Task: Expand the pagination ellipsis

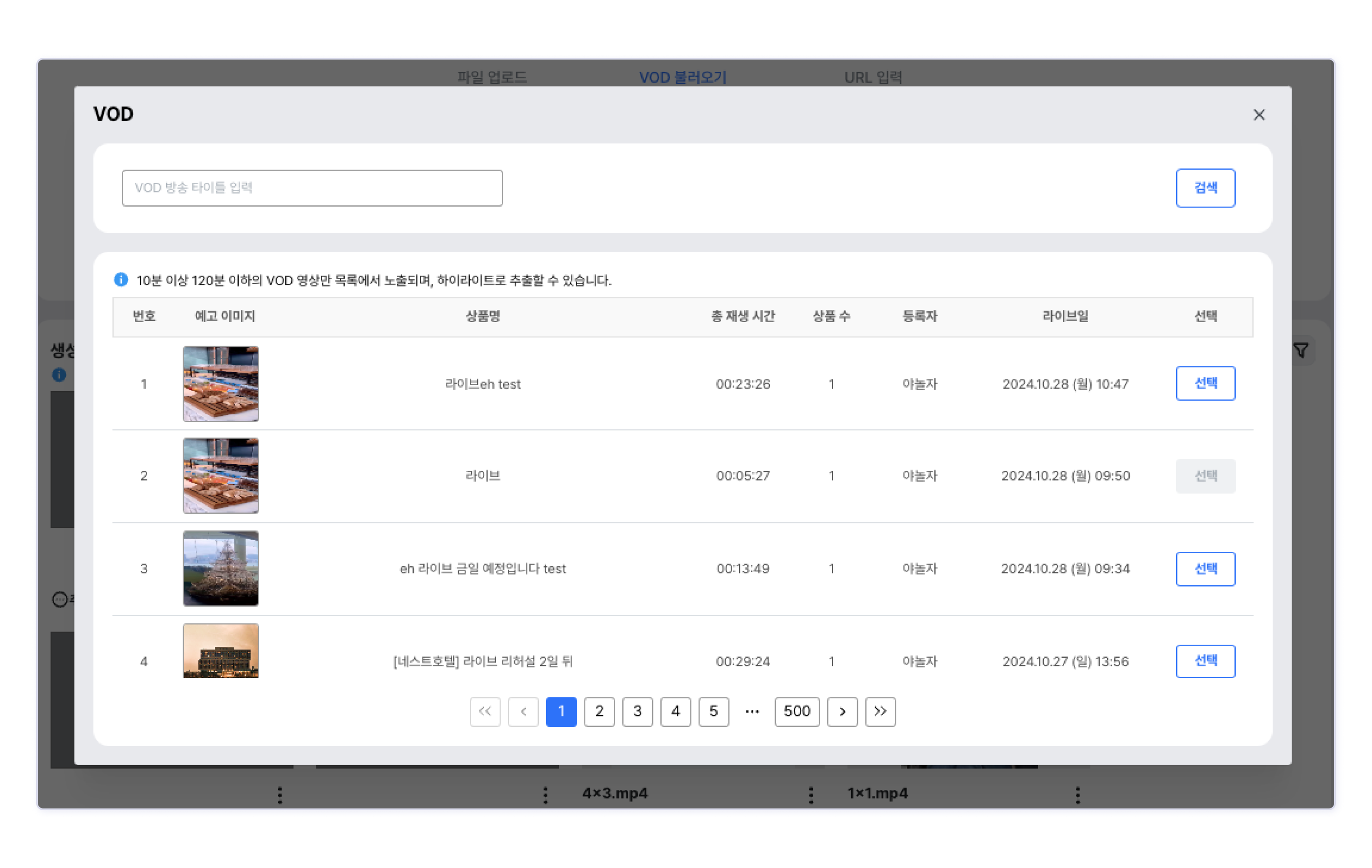Action: pyautogui.click(x=752, y=711)
